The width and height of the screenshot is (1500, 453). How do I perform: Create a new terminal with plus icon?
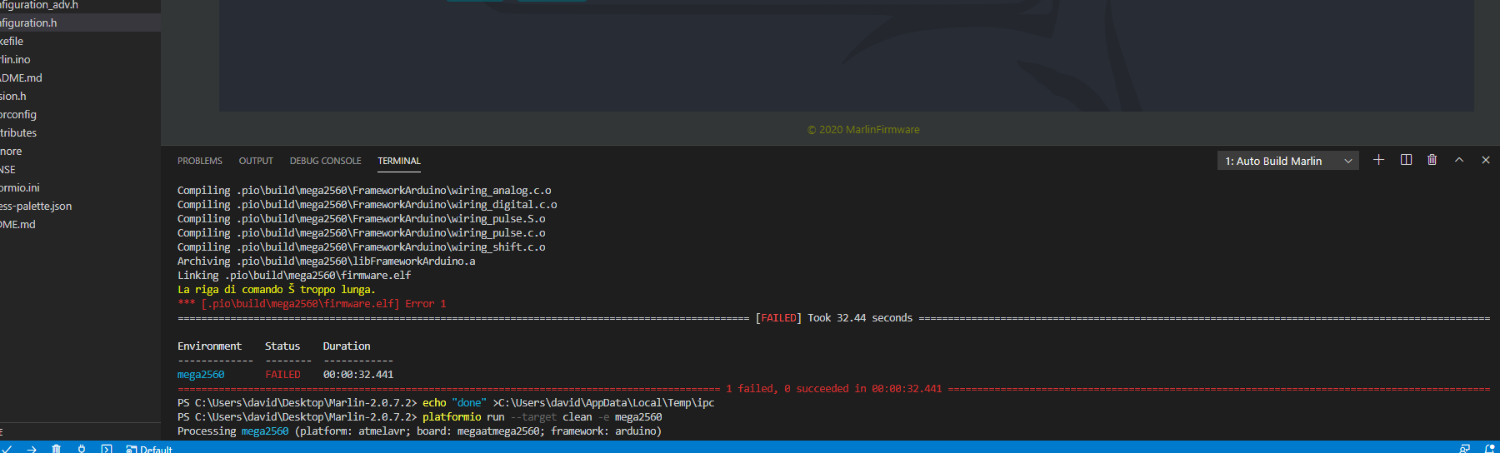(x=1379, y=160)
